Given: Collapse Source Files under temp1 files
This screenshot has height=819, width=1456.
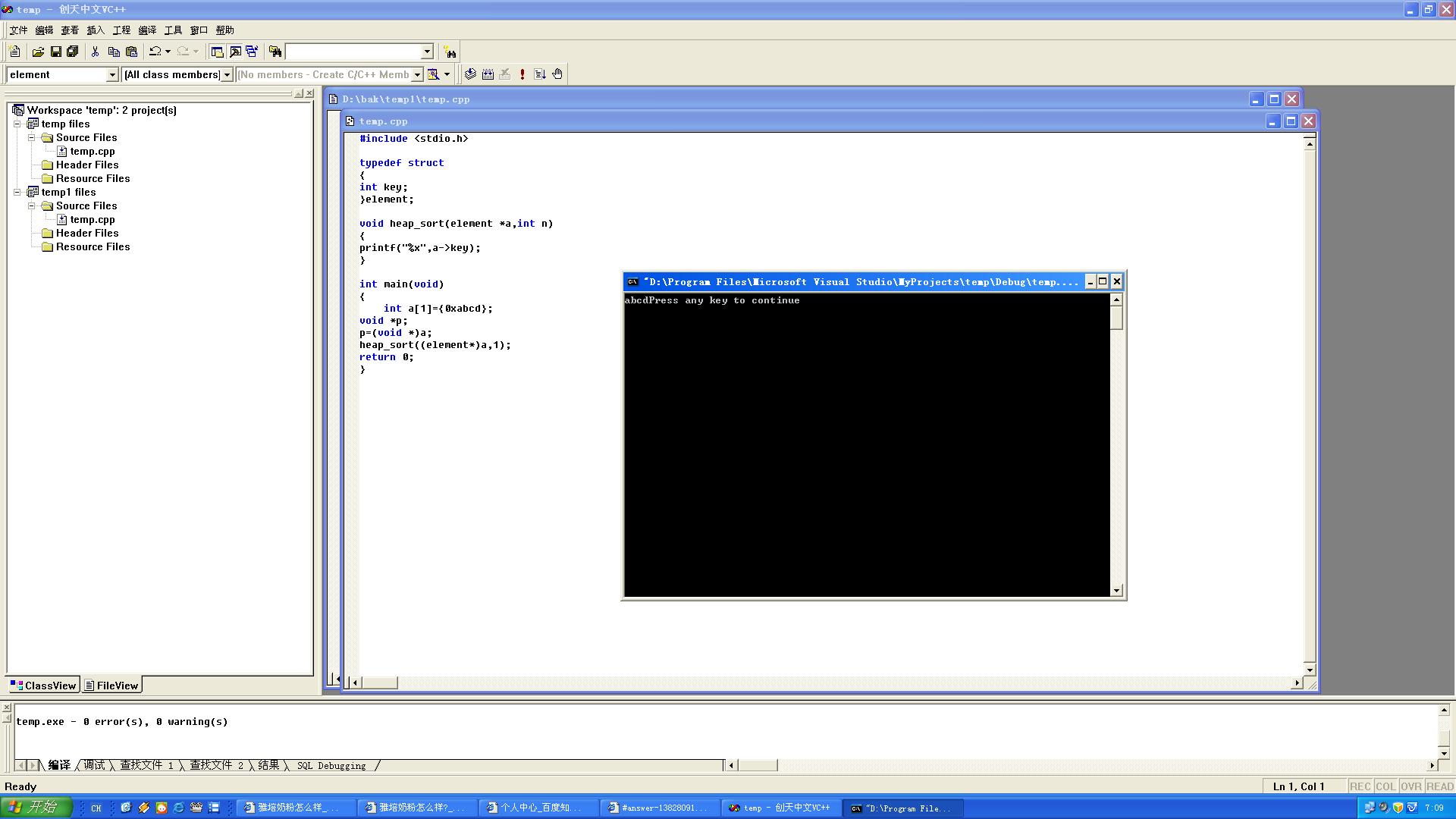Looking at the screenshot, I should point(32,206).
